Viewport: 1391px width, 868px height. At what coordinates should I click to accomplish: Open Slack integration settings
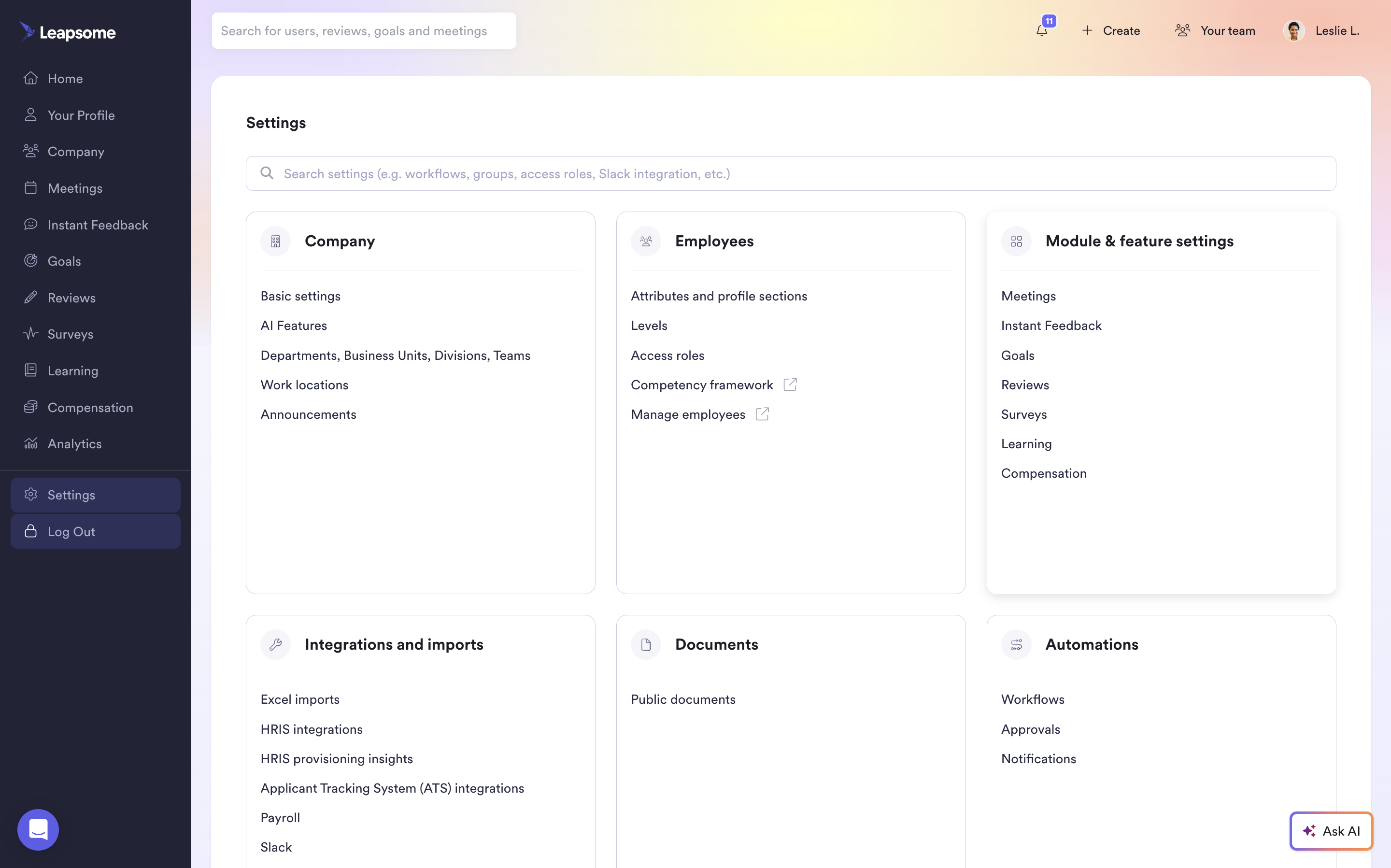276,847
